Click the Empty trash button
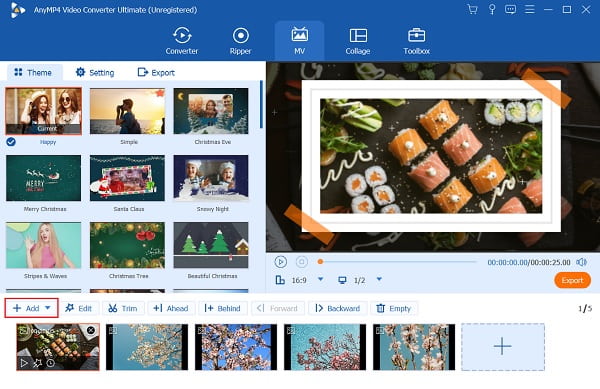 point(394,308)
